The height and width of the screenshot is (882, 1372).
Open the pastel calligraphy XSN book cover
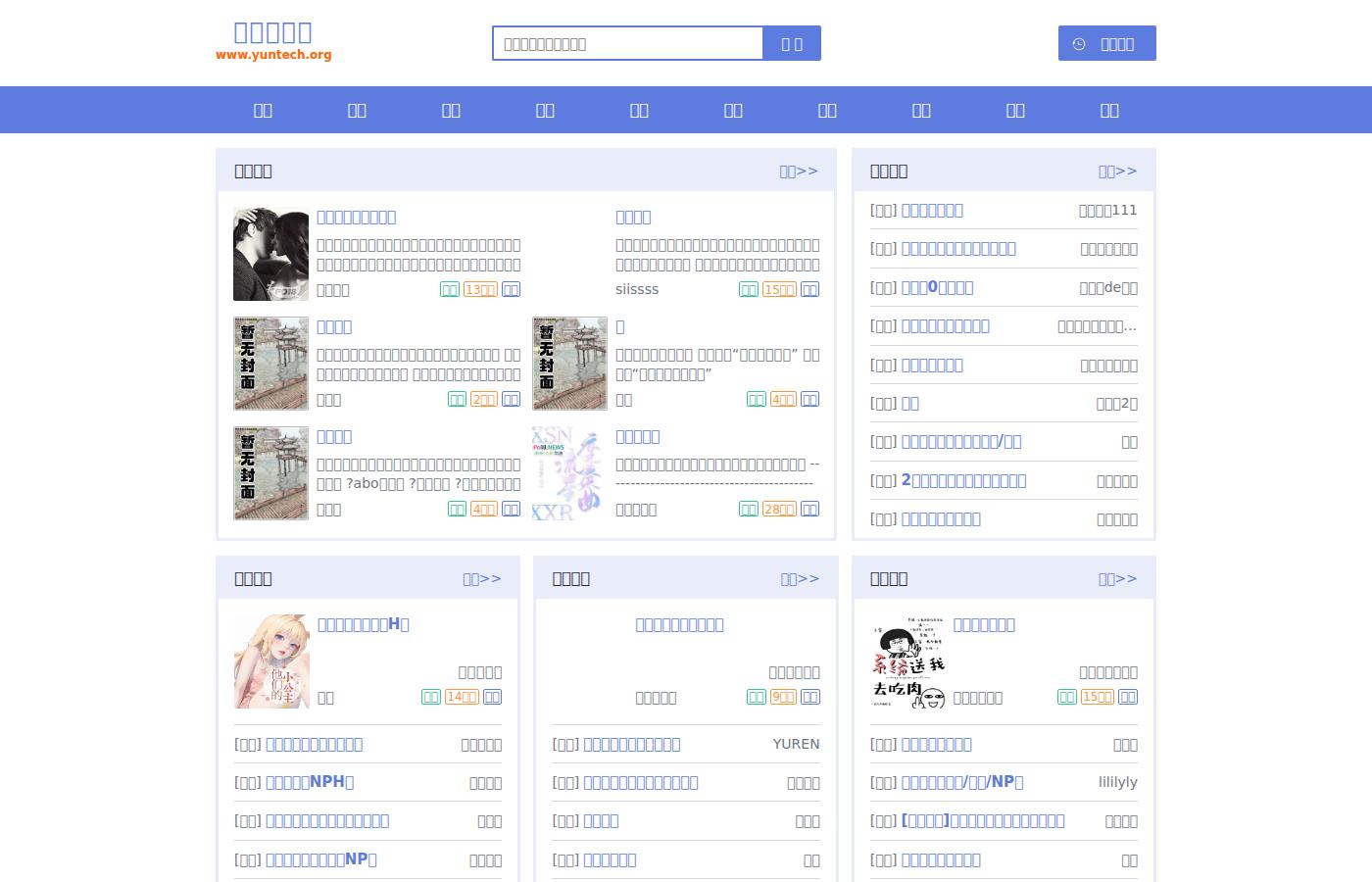click(x=569, y=473)
